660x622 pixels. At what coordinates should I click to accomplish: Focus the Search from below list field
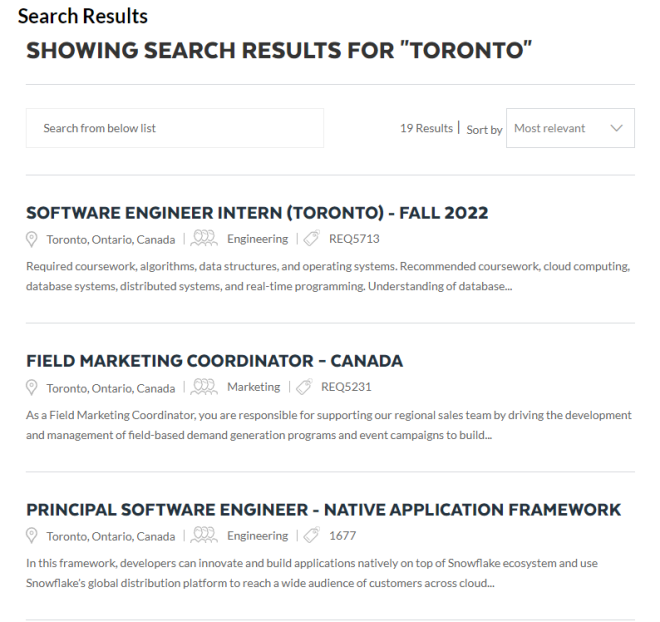[175, 128]
